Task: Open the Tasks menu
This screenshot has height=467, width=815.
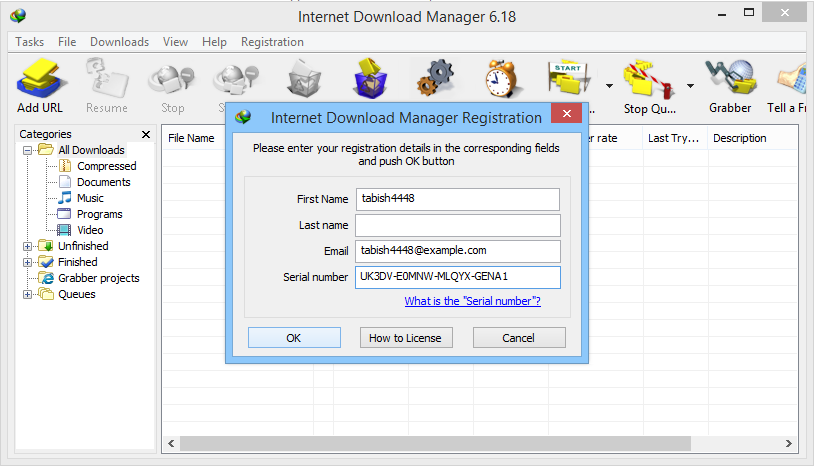Action: (x=30, y=42)
